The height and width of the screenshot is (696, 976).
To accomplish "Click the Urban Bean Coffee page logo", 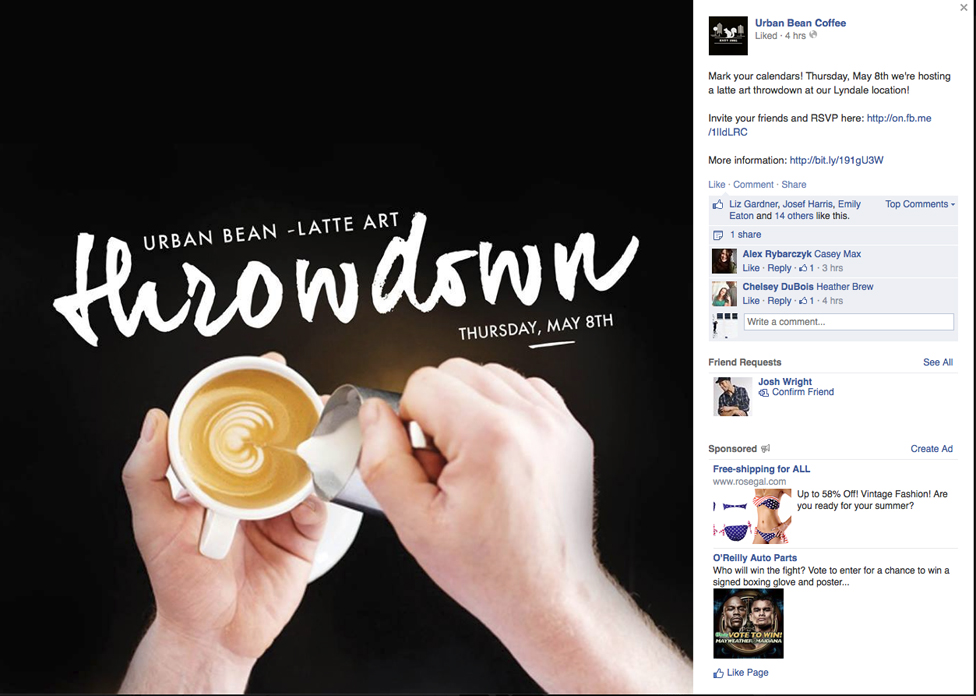I will (728, 35).
